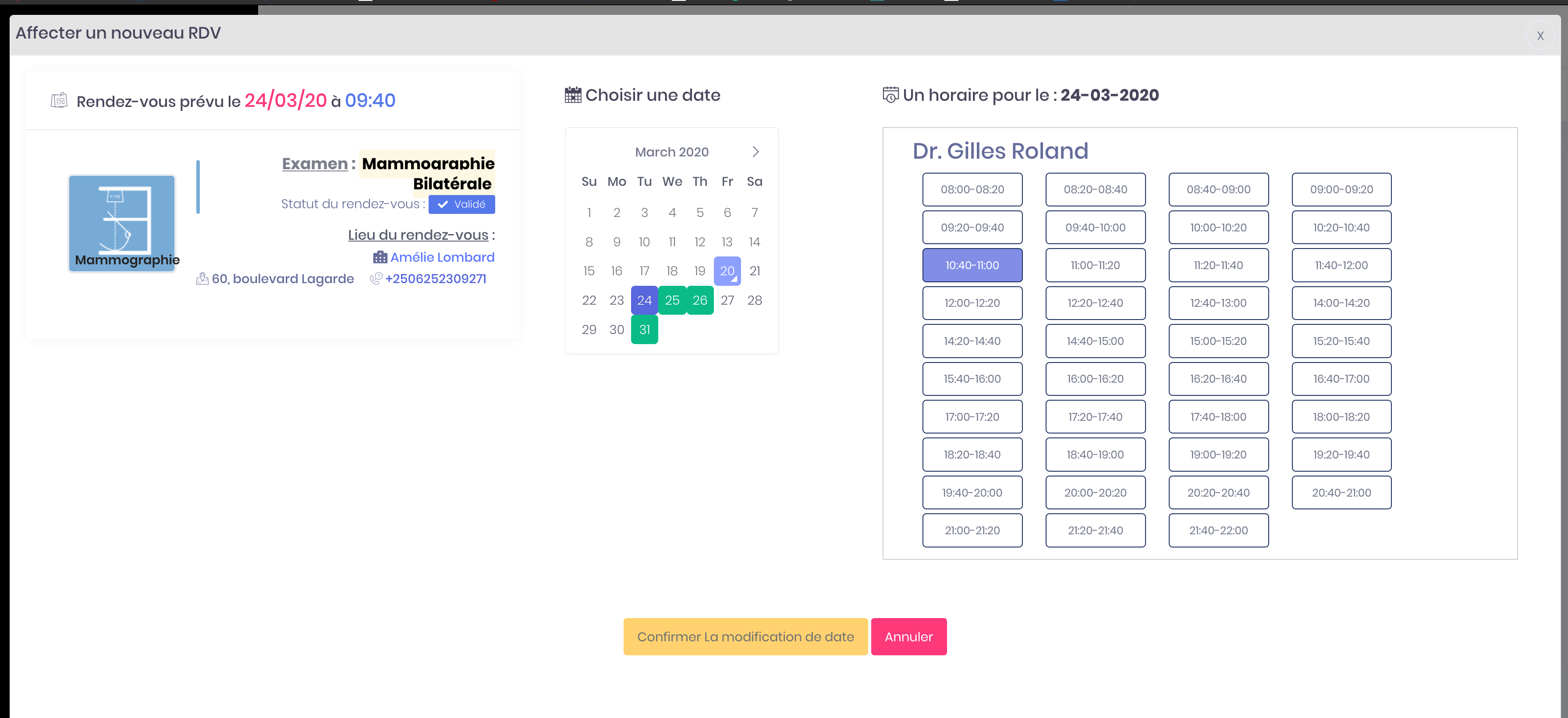Click the phone icon beside the phone number

[376, 279]
